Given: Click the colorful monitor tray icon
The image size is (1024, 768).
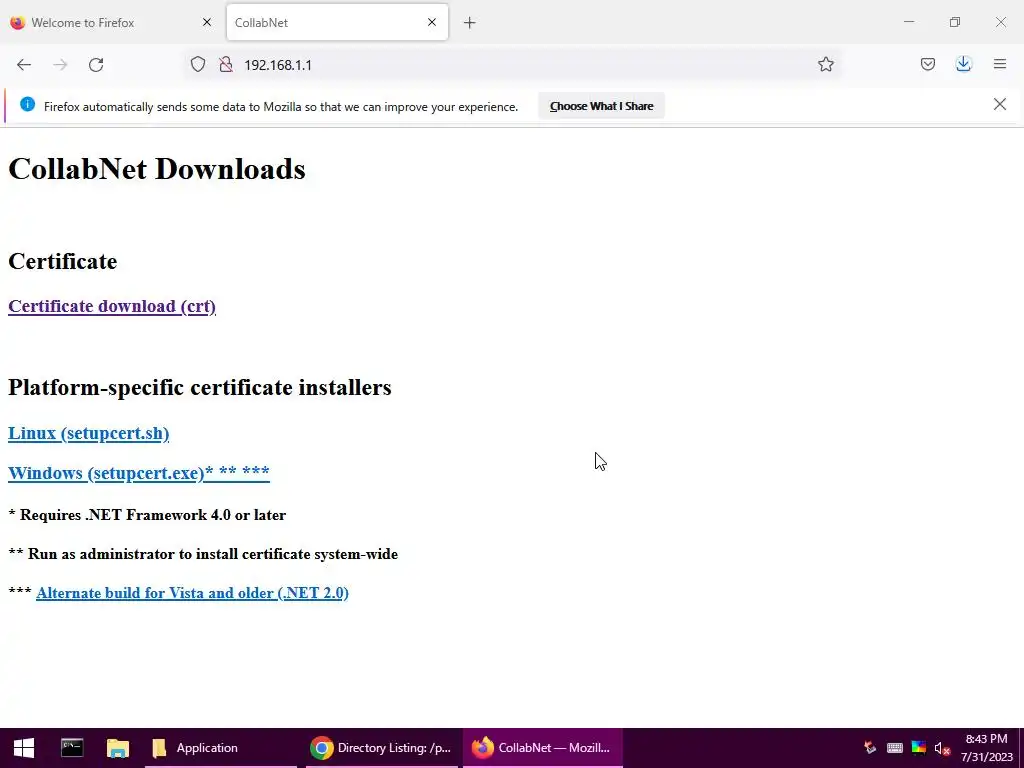Looking at the screenshot, I should click(x=918, y=748).
